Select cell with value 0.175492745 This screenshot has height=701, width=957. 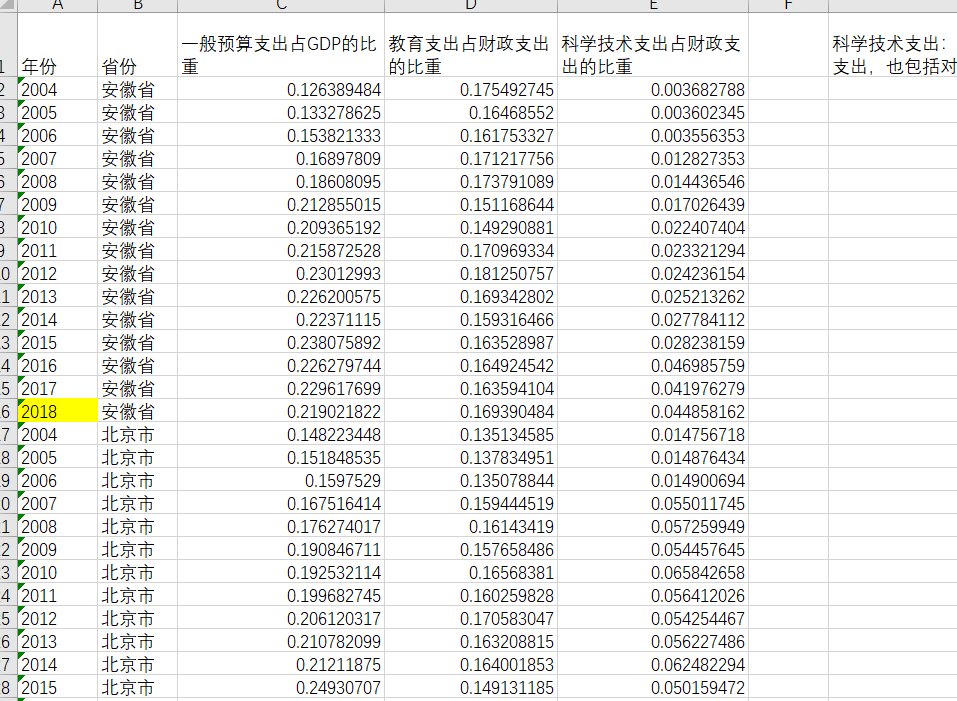[x=471, y=89]
